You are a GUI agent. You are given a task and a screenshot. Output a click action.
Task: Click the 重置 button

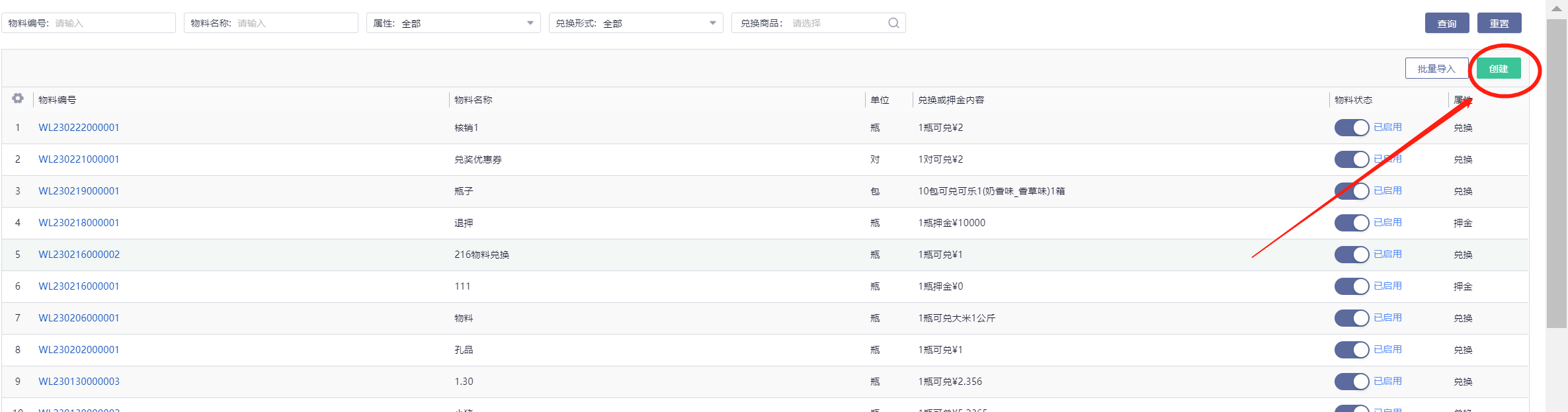tap(1499, 23)
